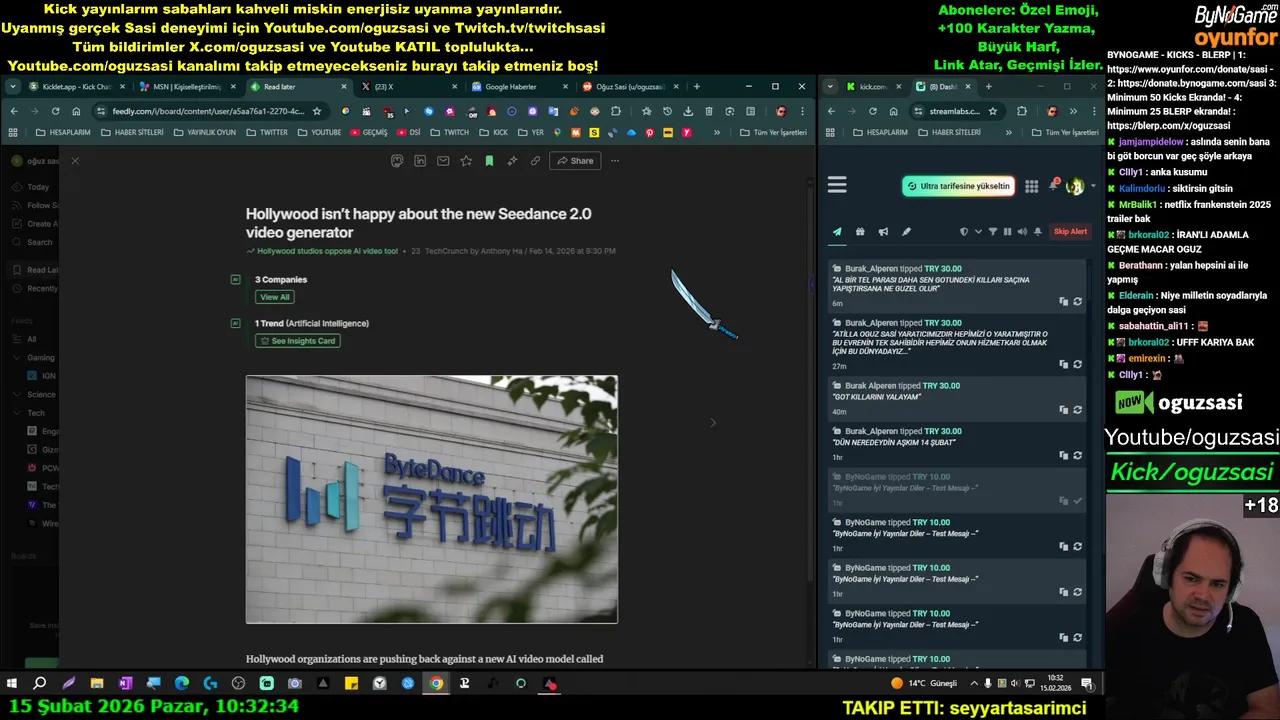
Task: Replay the Burak_Alperen 6m tip alert
Action: (1077, 302)
